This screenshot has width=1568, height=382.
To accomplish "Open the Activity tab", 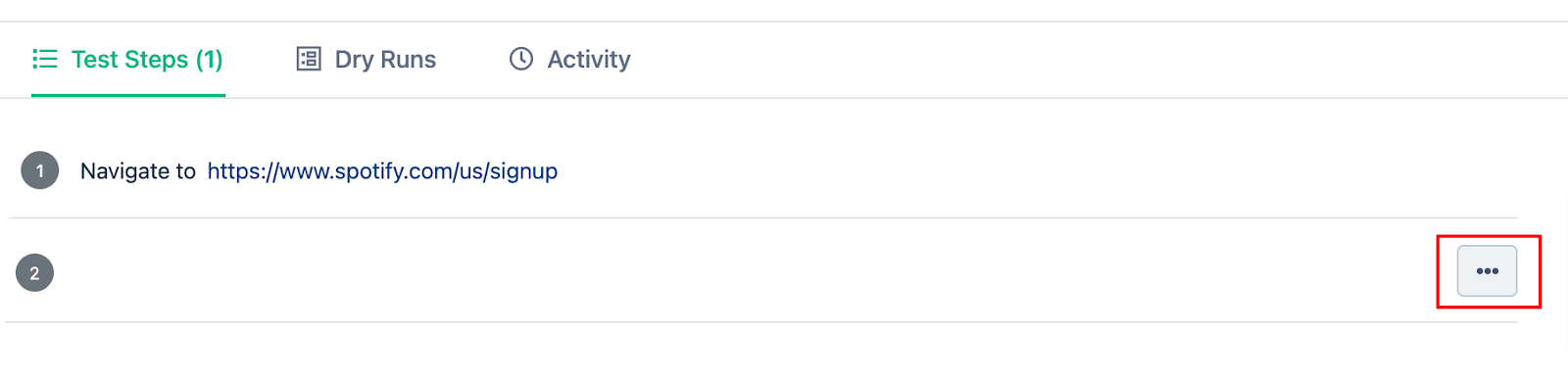I will click(x=570, y=60).
